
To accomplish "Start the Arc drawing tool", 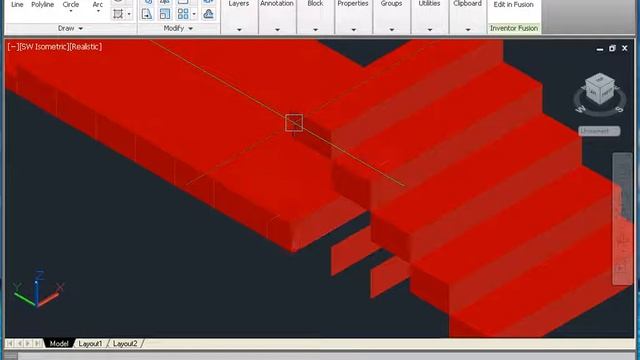I will 98,4.
